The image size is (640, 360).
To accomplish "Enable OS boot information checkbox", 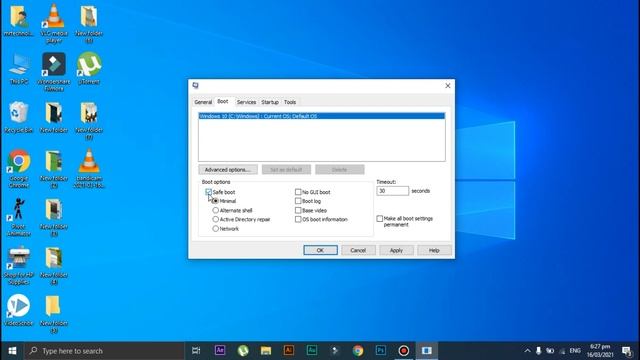I will pos(298,219).
